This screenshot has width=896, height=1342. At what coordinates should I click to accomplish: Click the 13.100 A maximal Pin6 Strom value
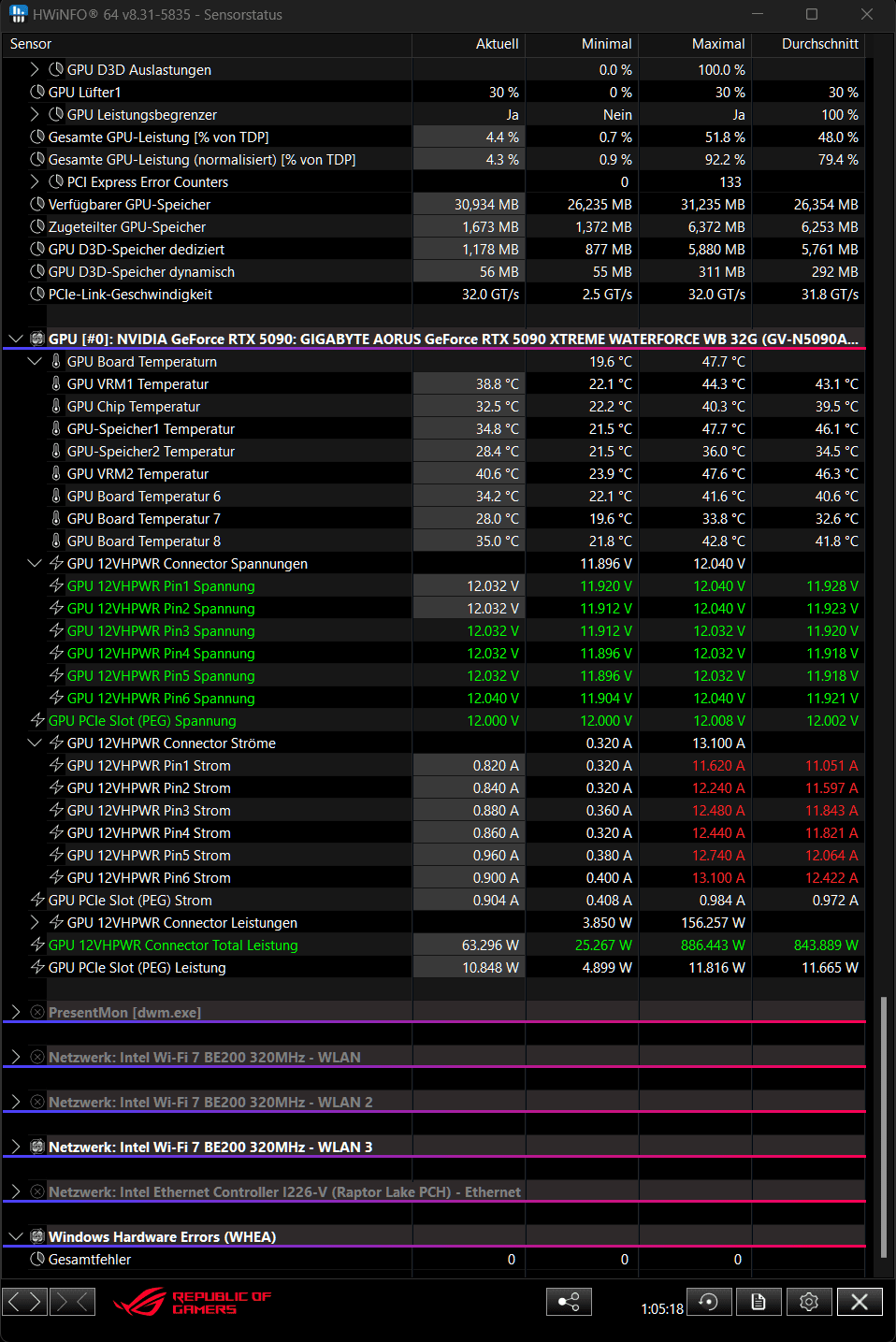coord(718,878)
